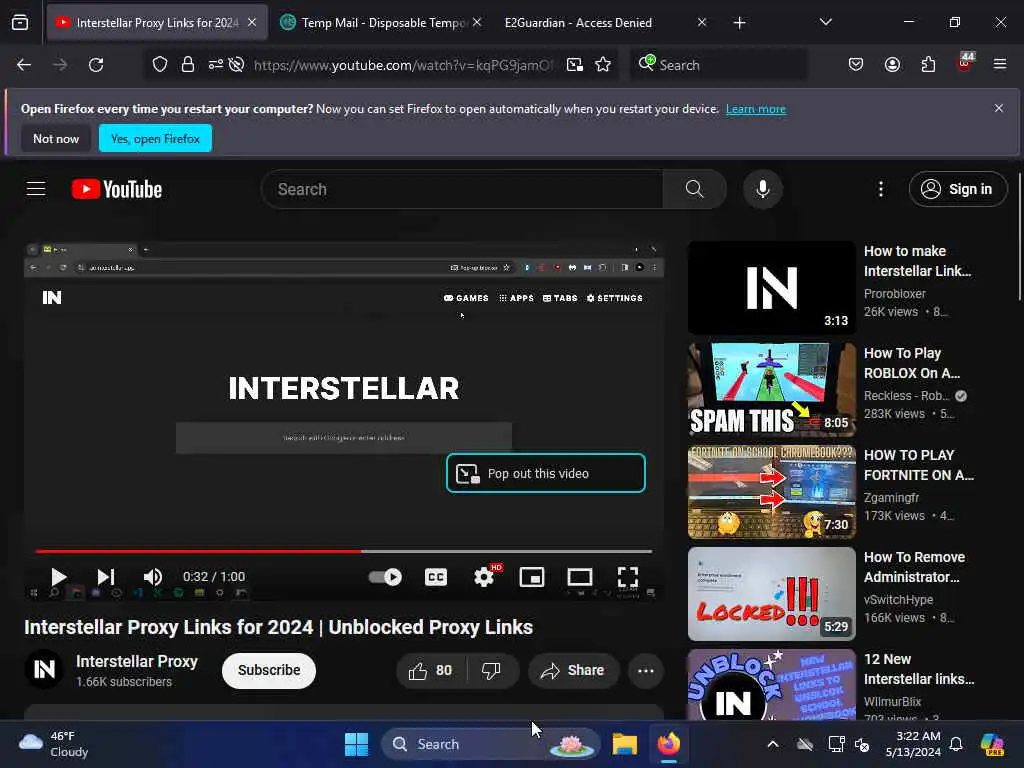Open Windows Start menu
1024x768 pixels.
357,744
